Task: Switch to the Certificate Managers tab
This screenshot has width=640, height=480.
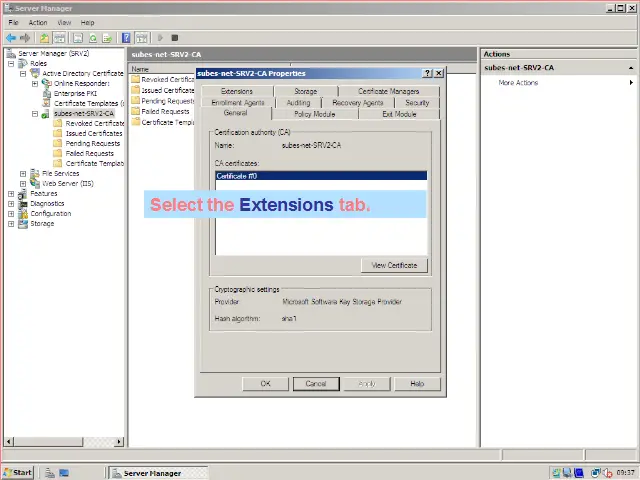Action: 388,91
